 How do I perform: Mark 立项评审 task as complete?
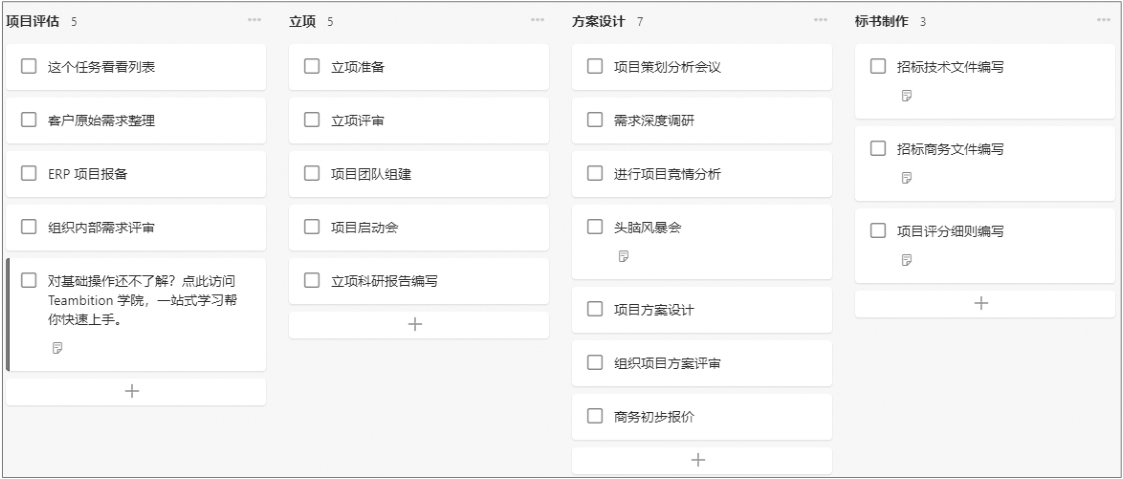[312, 120]
